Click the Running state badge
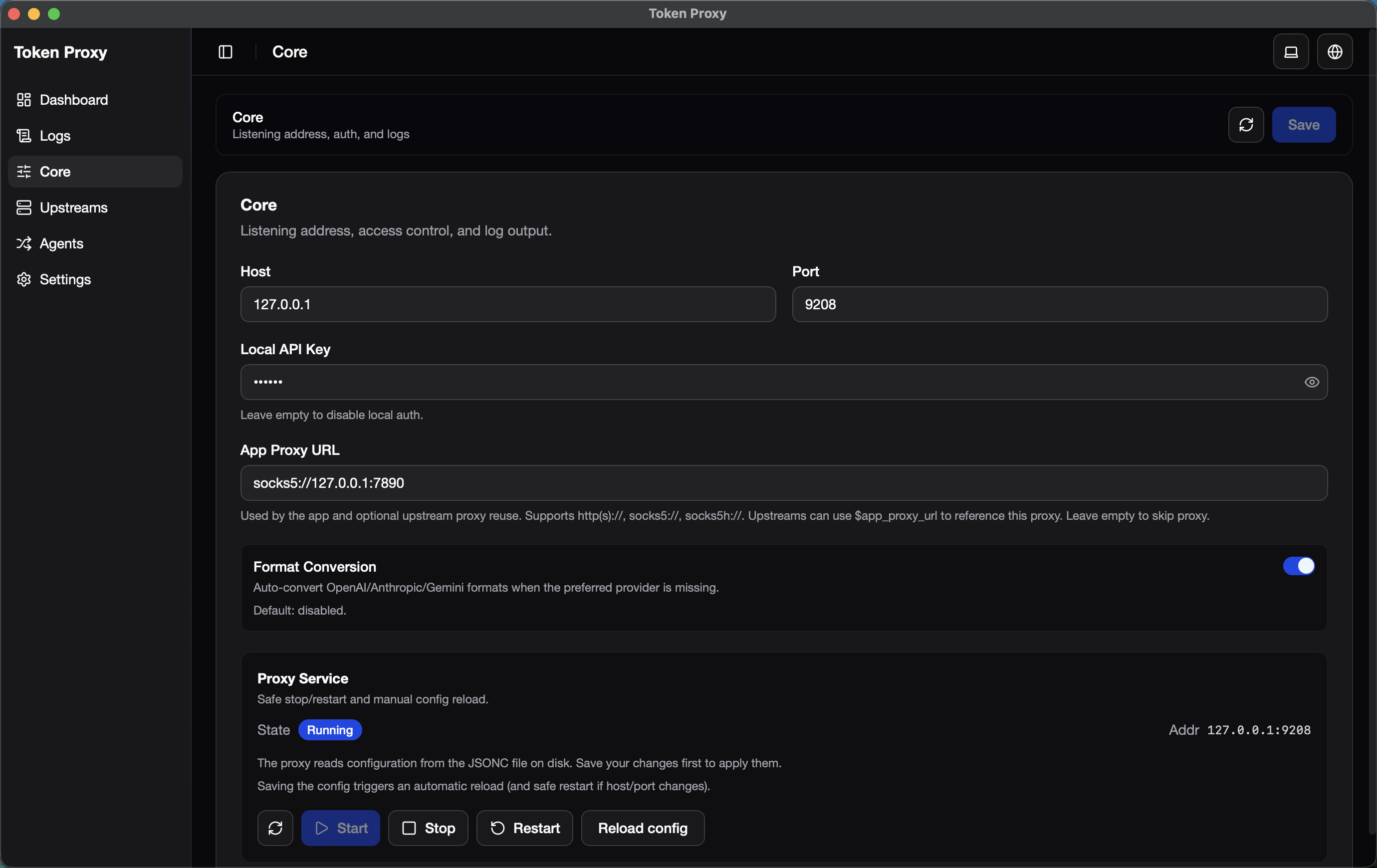The width and height of the screenshot is (1377, 868). click(329, 730)
